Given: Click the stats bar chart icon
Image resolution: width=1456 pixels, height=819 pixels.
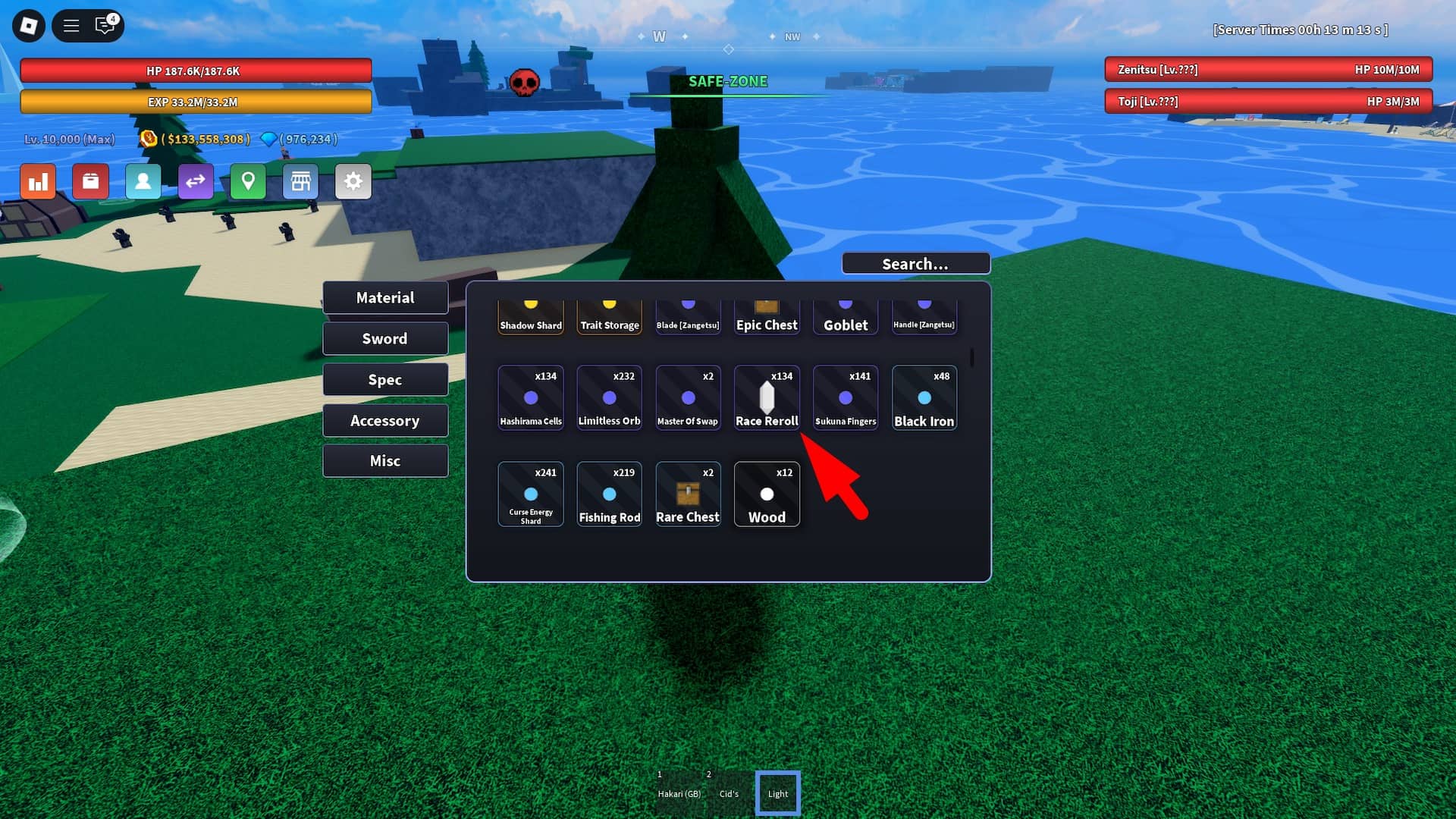Looking at the screenshot, I should tap(38, 181).
